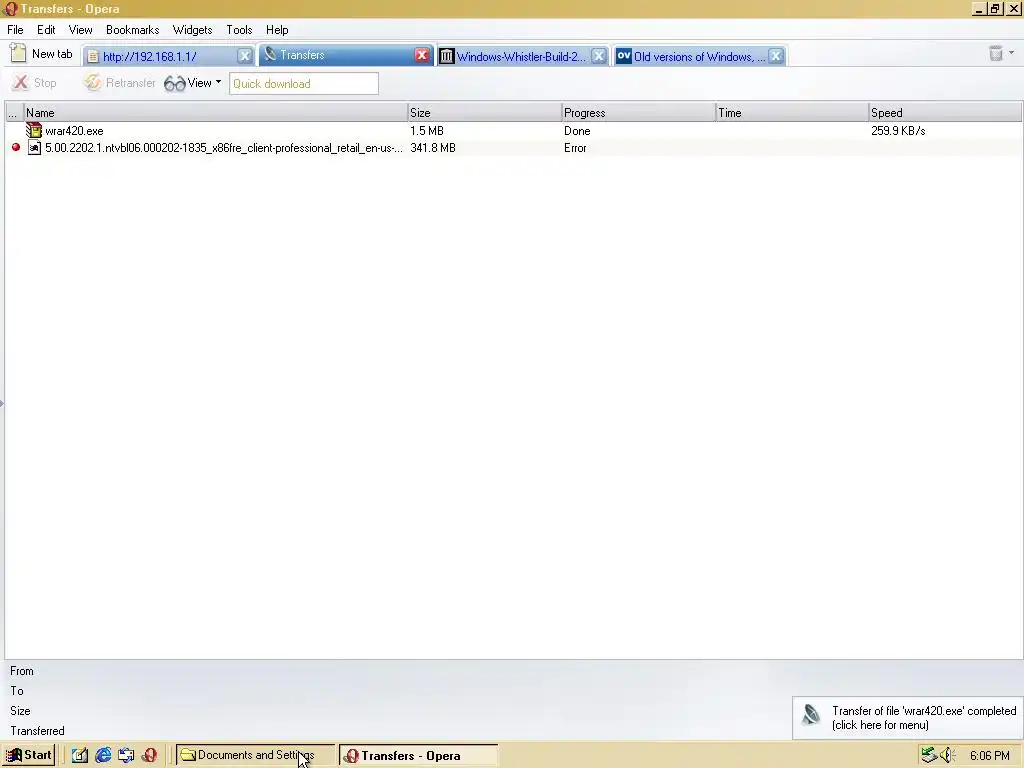The width and height of the screenshot is (1024, 768).
Task: Sort transfers by Time column
Action: click(x=792, y=113)
